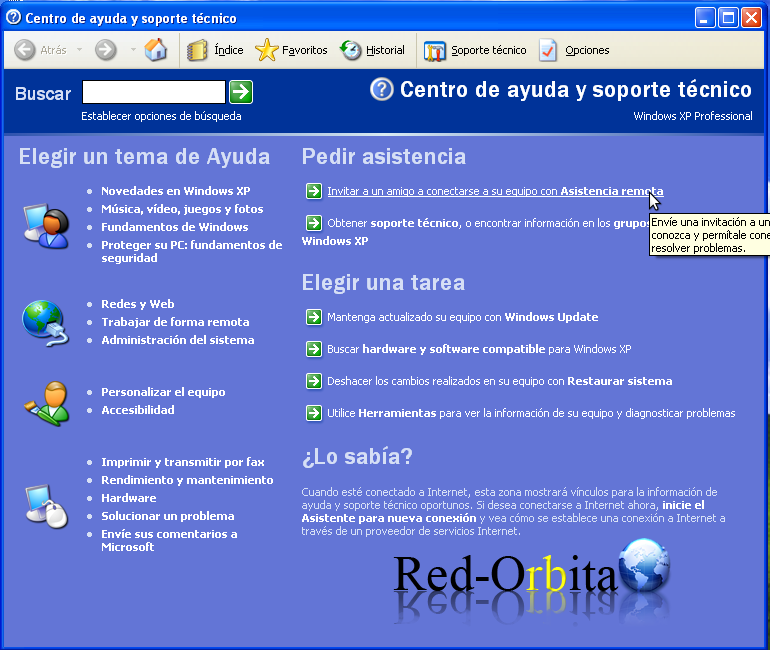Open hardware y software compatible link
This screenshot has width=770, height=650.
[x=479, y=349]
